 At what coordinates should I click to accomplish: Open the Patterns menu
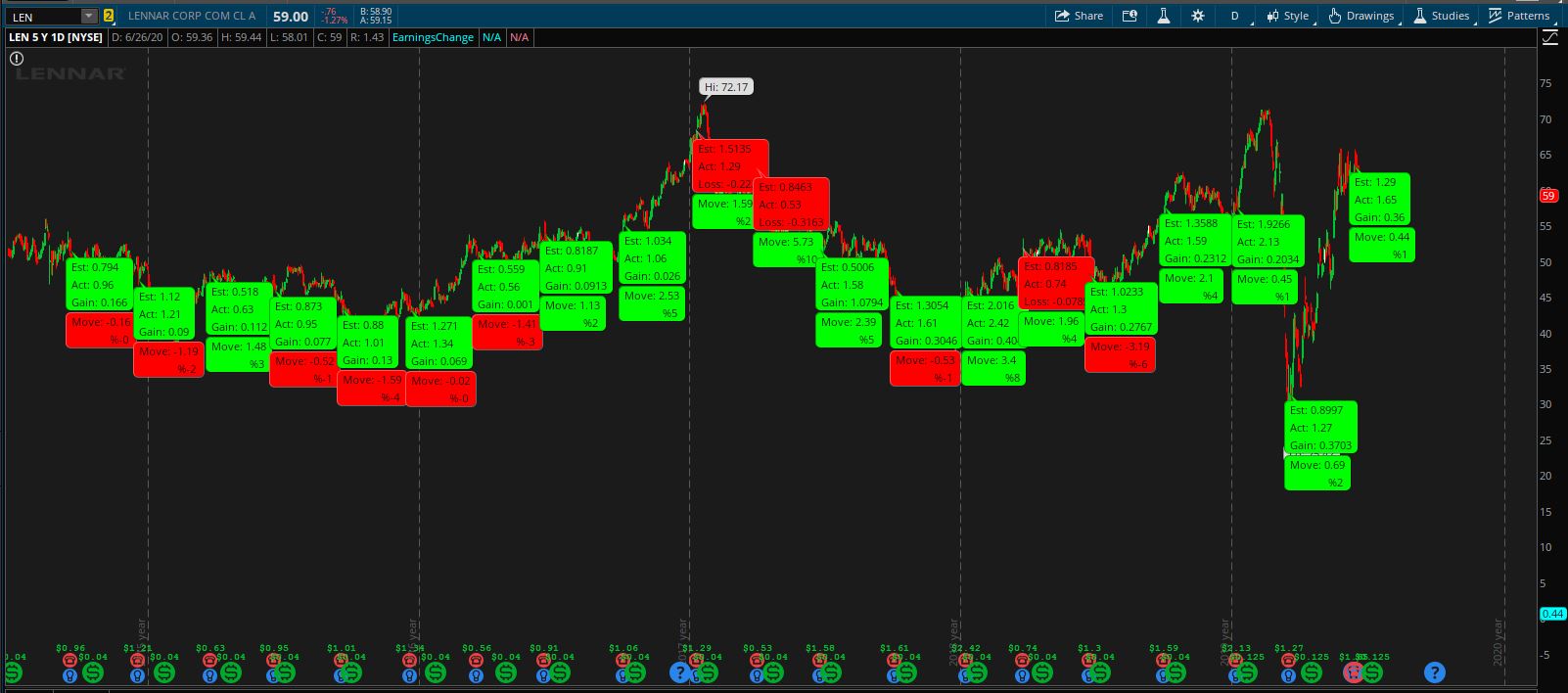tap(1519, 16)
